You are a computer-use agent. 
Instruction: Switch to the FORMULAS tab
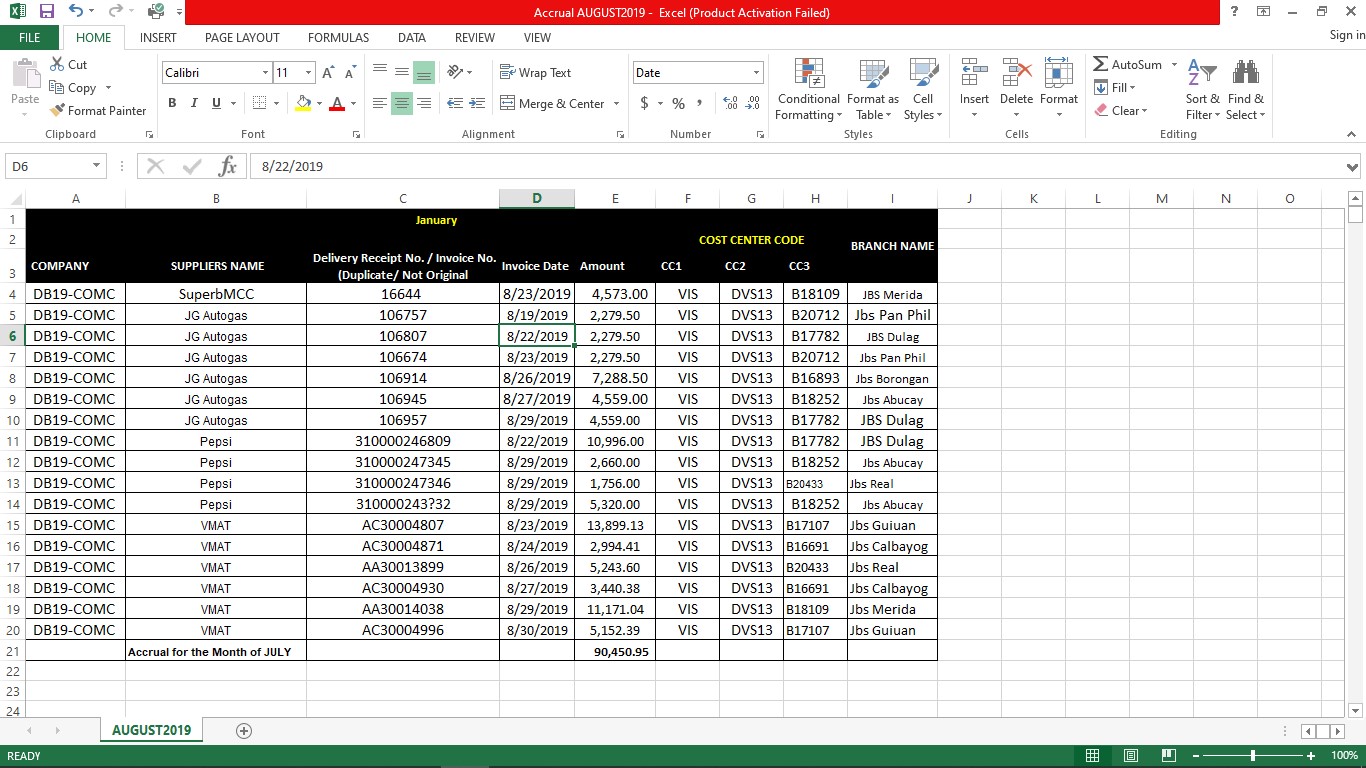[338, 37]
